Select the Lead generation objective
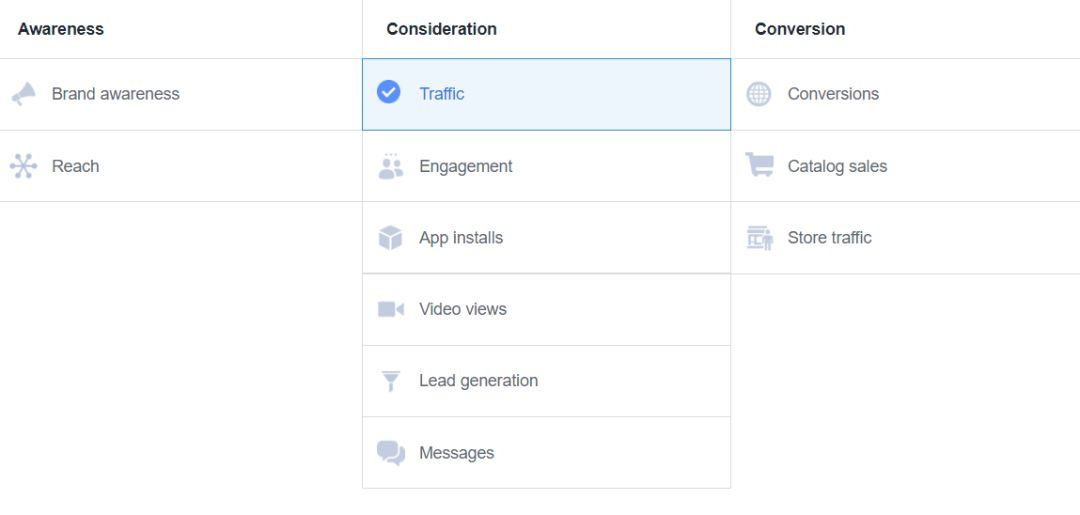 click(478, 381)
